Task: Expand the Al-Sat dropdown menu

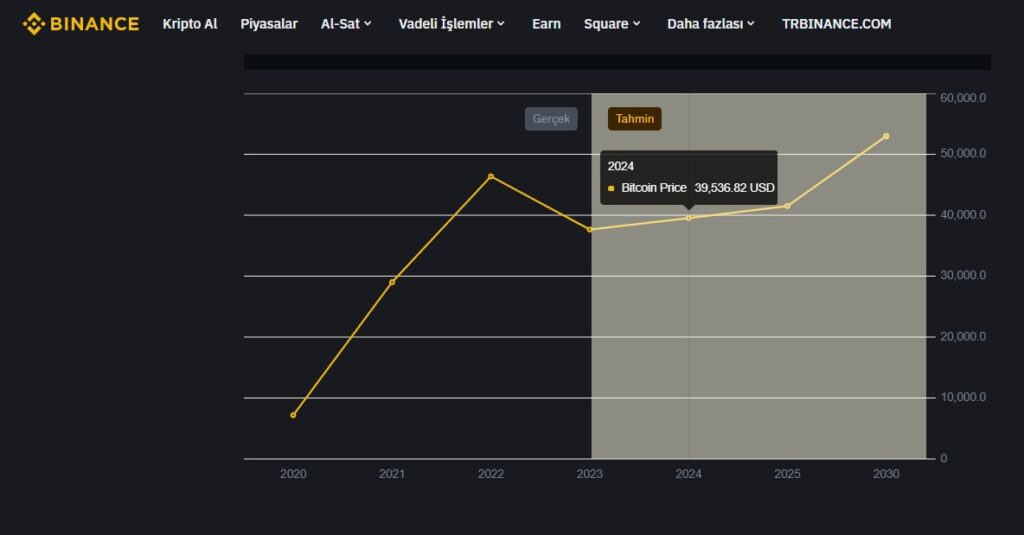Action: 346,24
